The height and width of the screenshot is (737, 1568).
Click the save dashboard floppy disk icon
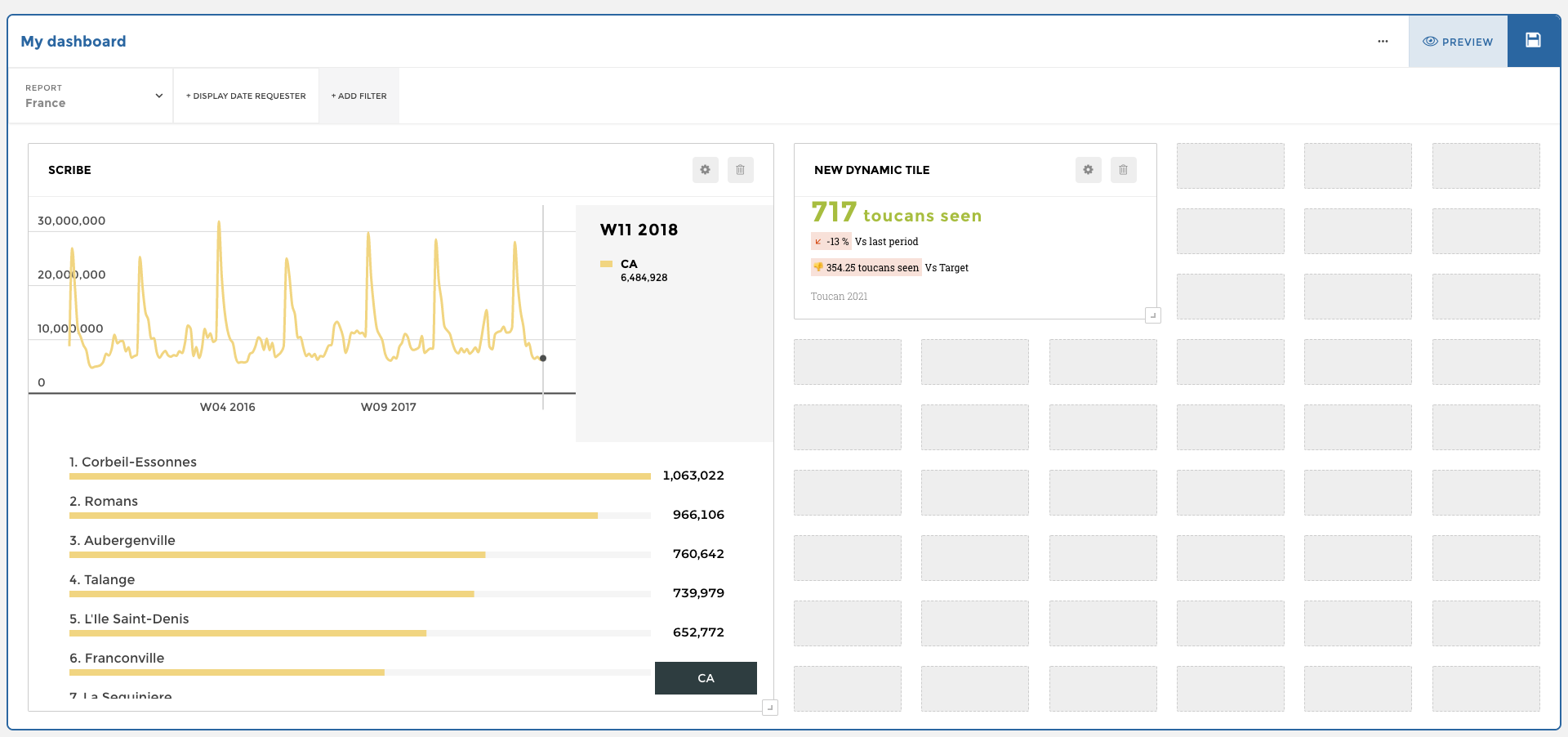1533,41
